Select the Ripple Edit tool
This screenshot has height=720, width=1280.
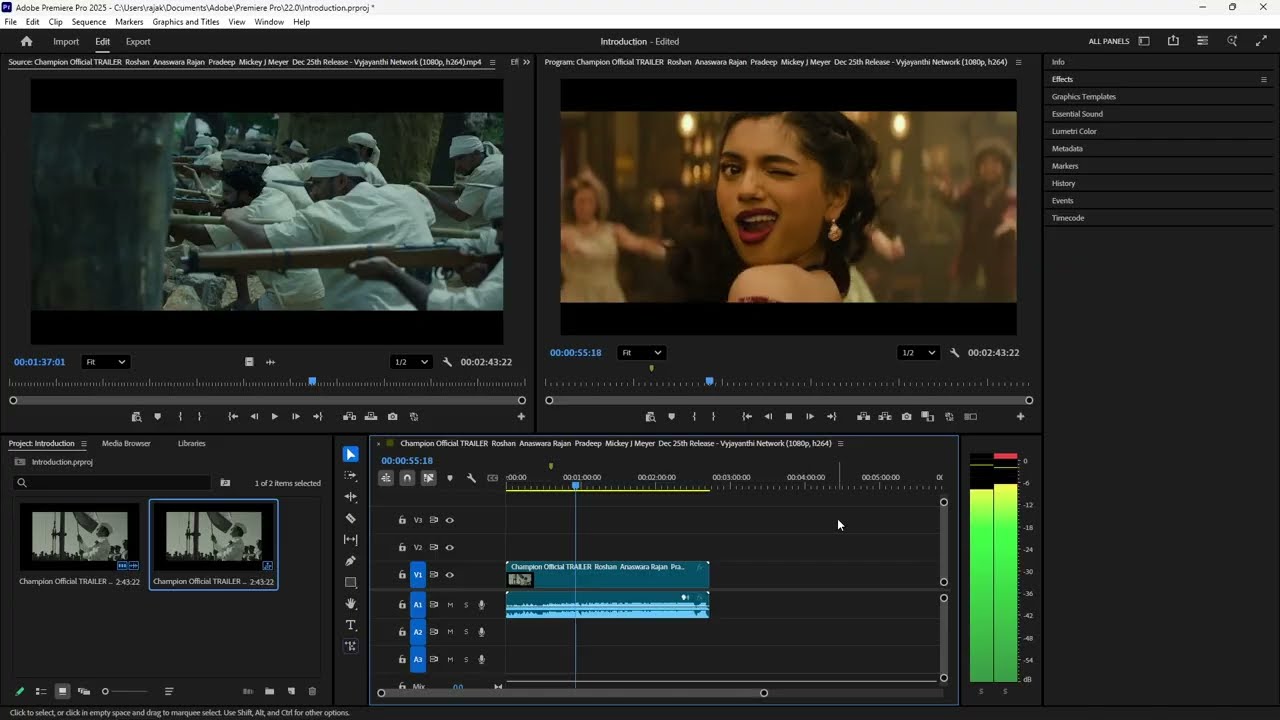(351, 497)
